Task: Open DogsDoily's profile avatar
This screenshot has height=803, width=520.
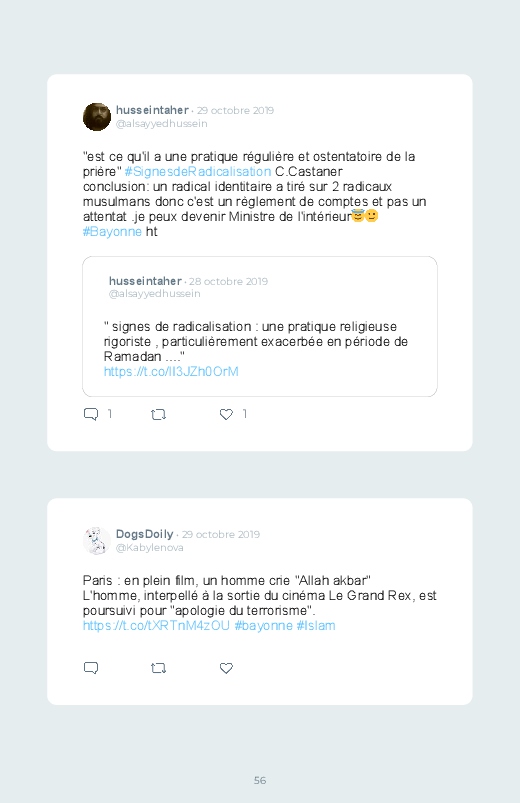Action: 97,541
